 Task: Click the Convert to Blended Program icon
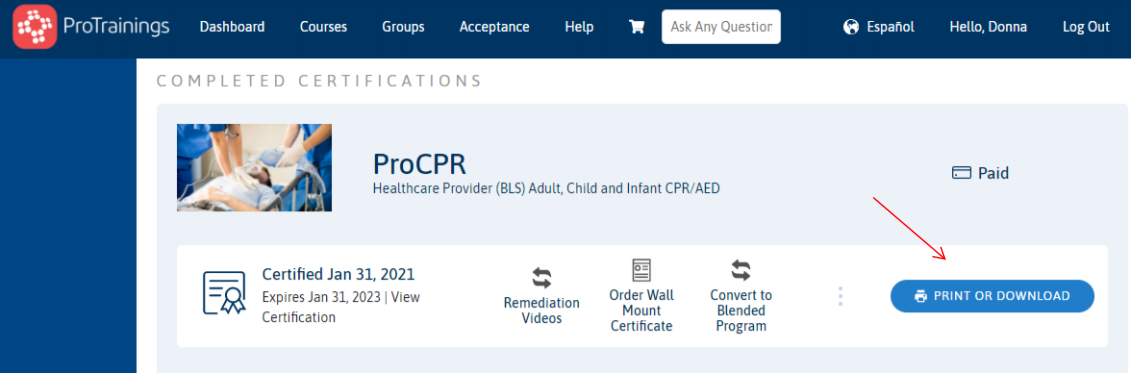tap(741, 271)
